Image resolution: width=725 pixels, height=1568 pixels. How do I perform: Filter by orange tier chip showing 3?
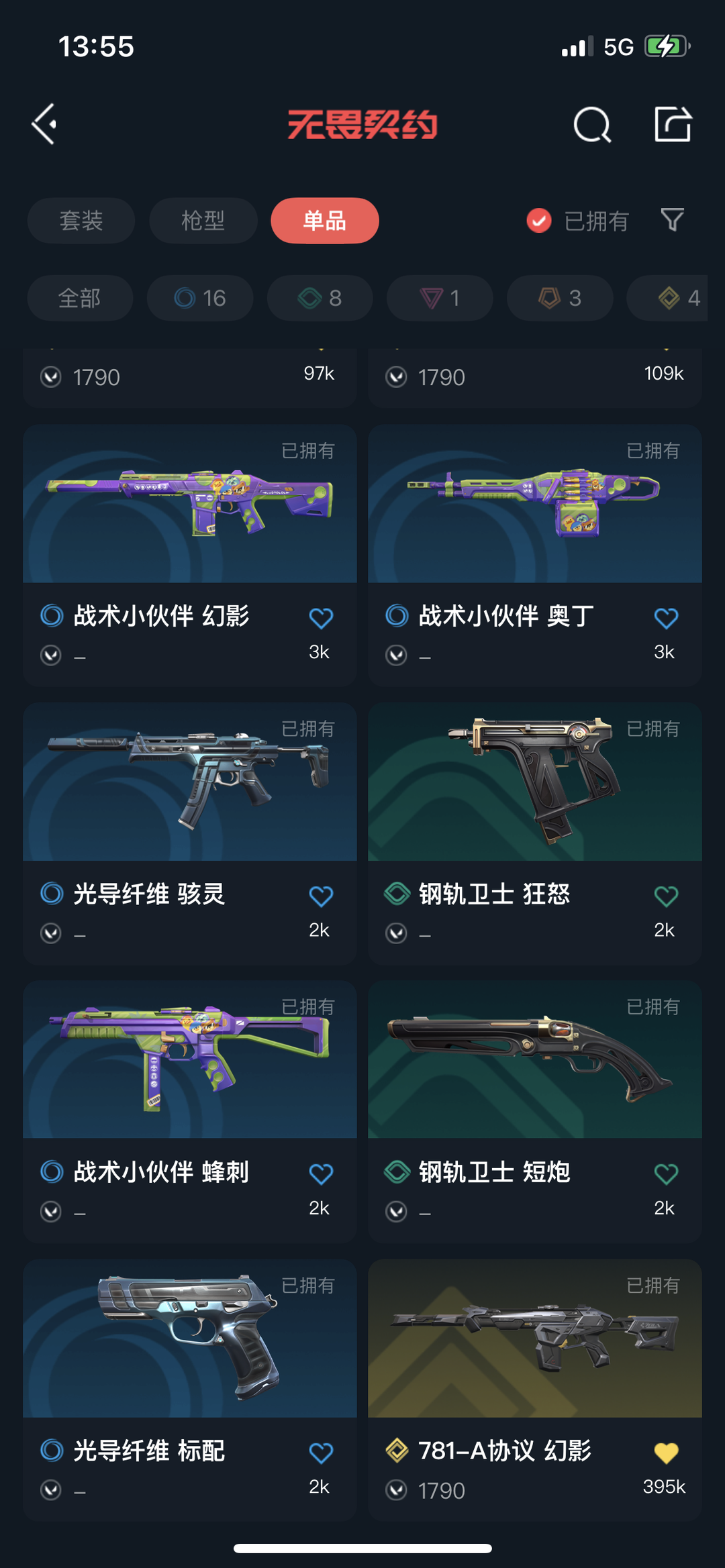(x=560, y=298)
